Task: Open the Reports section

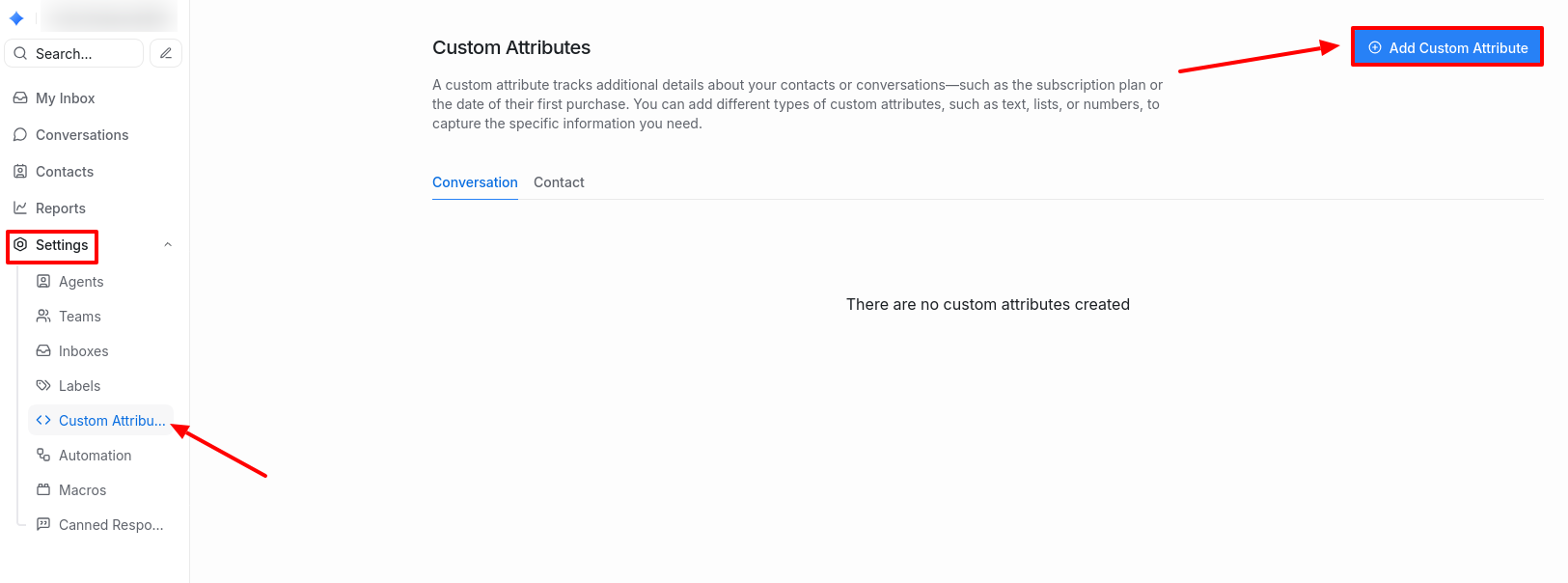Action: (60, 208)
